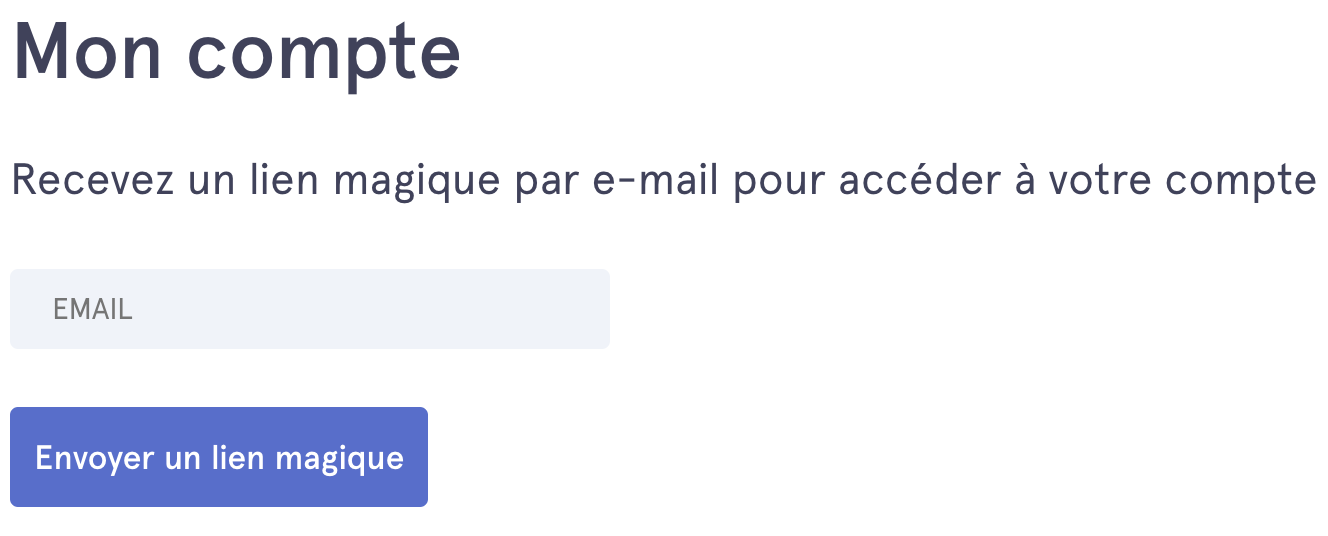Viewport: 1328px width, 536px height.
Task: Click the word "Mon" in the heading
Action: 88,52
